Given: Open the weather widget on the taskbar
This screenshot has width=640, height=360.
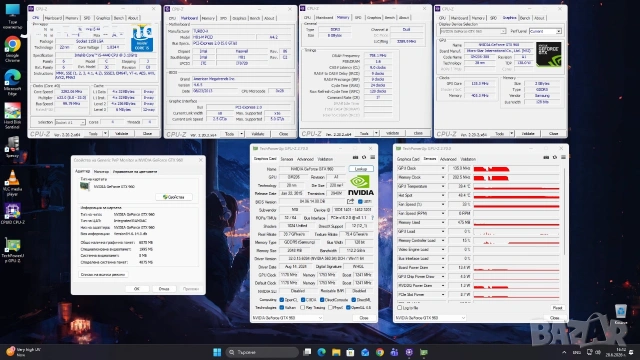Looking at the screenshot, I should click(x=24, y=351).
